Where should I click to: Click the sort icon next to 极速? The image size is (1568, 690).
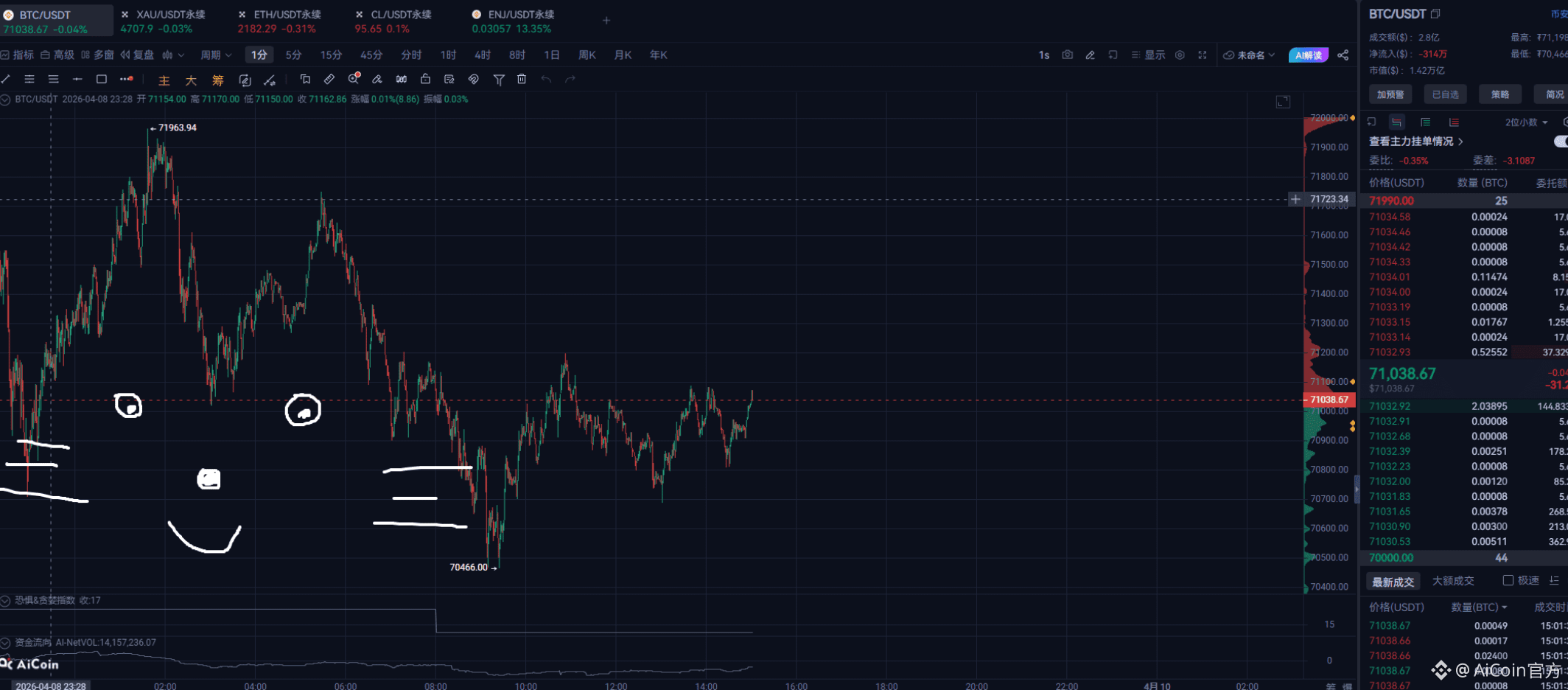coord(1554,581)
